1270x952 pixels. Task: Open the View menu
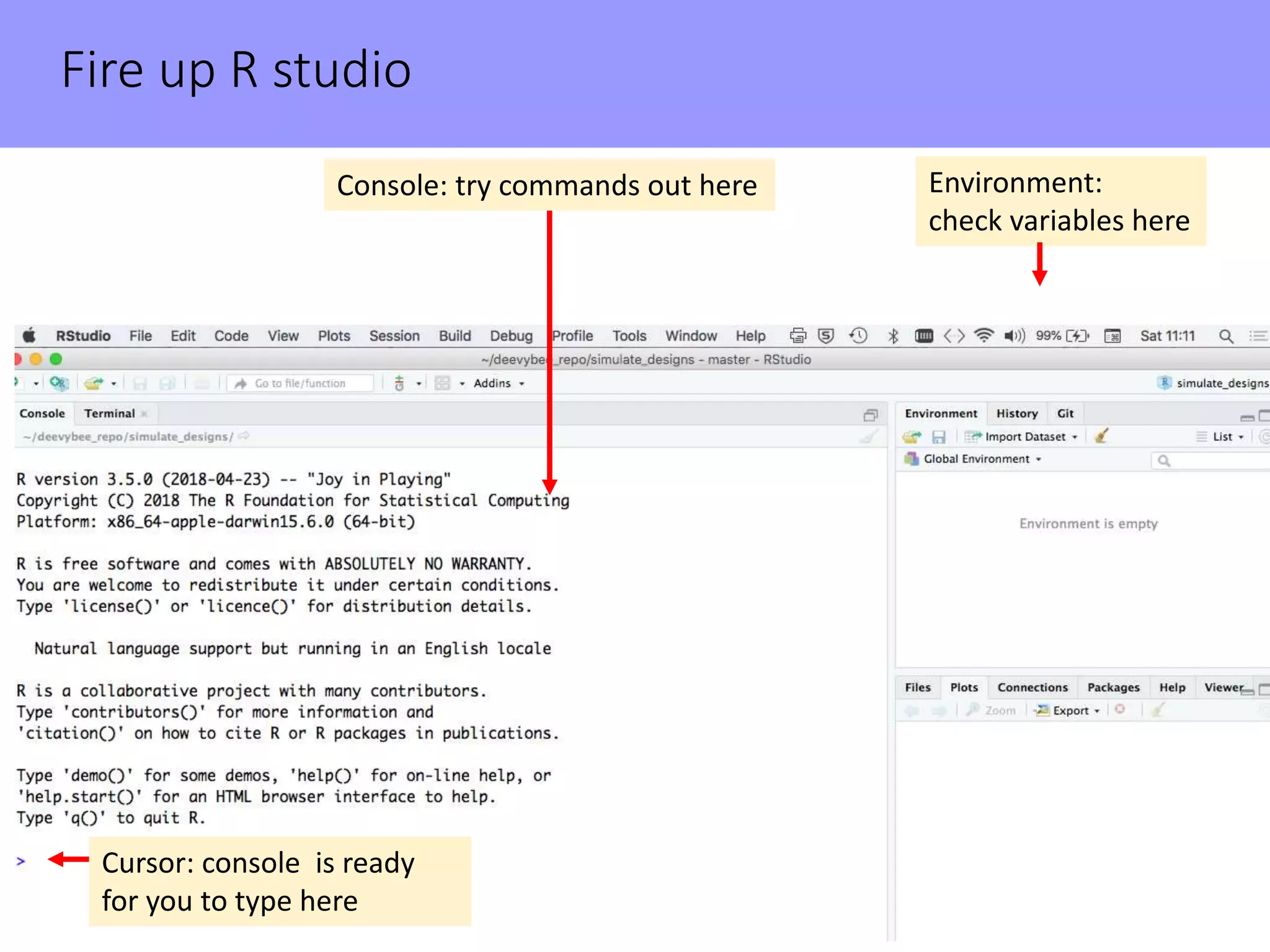tap(283, 336)
